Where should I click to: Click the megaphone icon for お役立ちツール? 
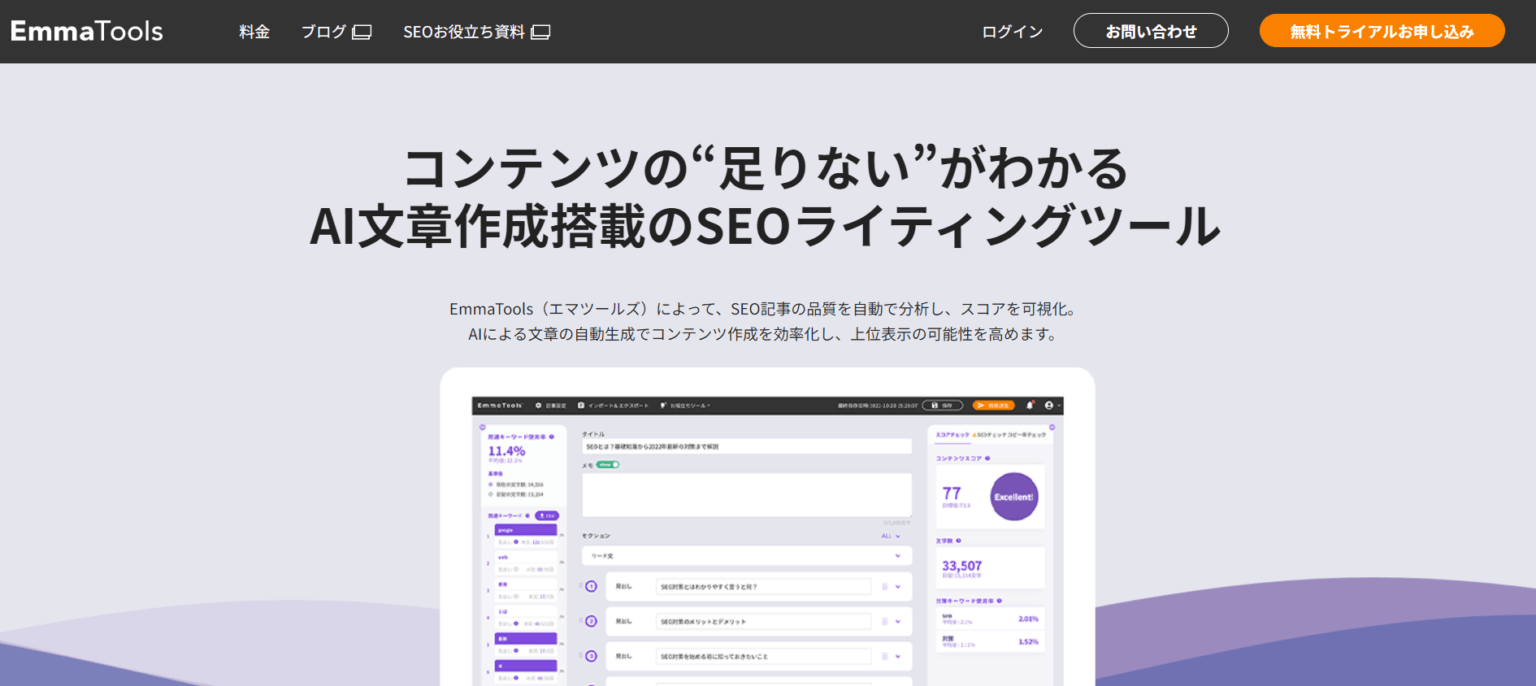point(662,405)
